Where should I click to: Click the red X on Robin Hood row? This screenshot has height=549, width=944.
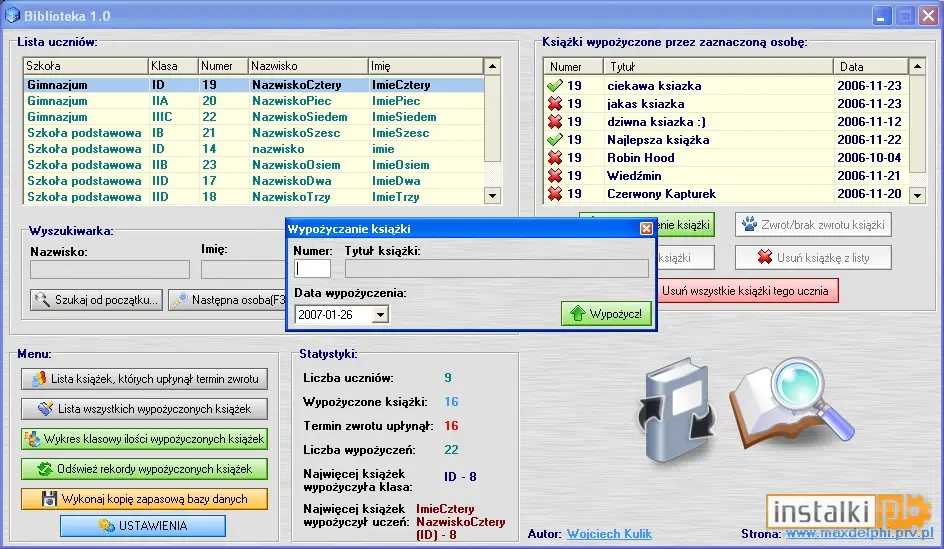pos(554,158)
